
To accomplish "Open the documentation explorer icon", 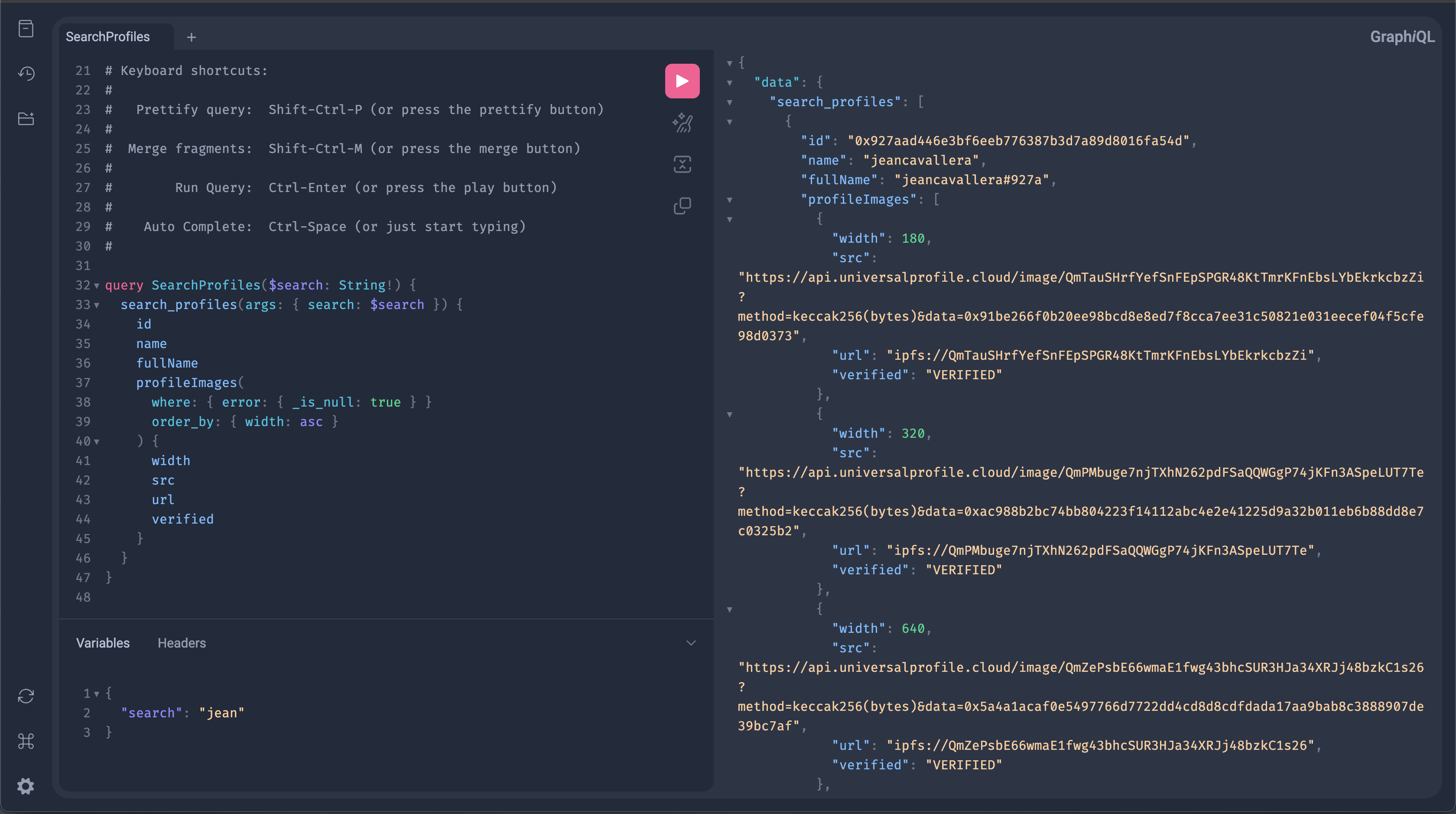I will (x=26, y=28).
